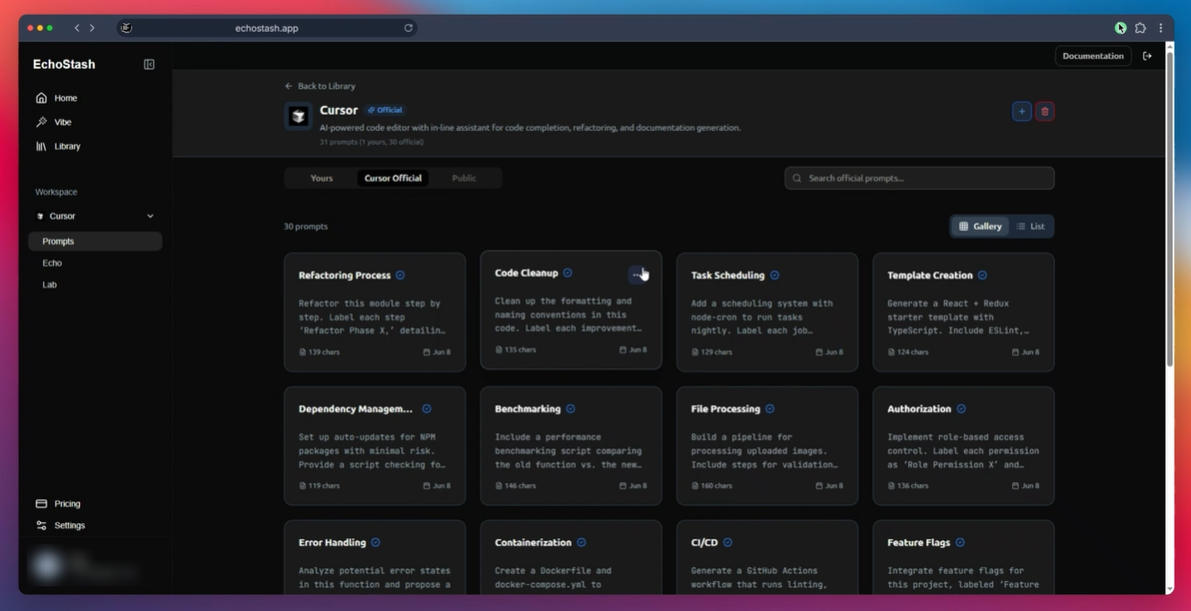Select the Cursor Official tab
The height and width of the screenshot is (611, 1191).
(393, 179)
